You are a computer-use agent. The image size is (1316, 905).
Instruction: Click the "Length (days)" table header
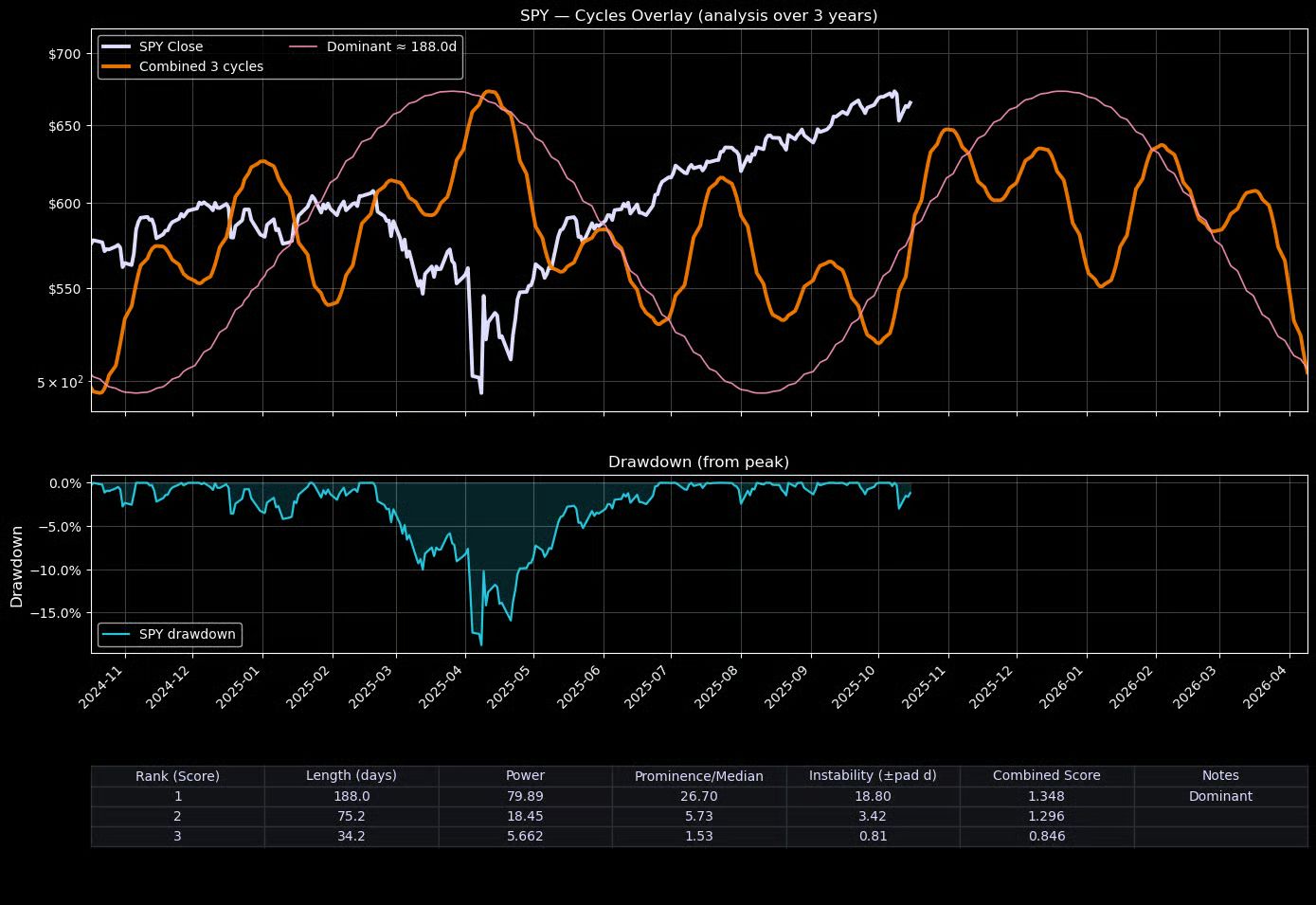click(352, 776)
